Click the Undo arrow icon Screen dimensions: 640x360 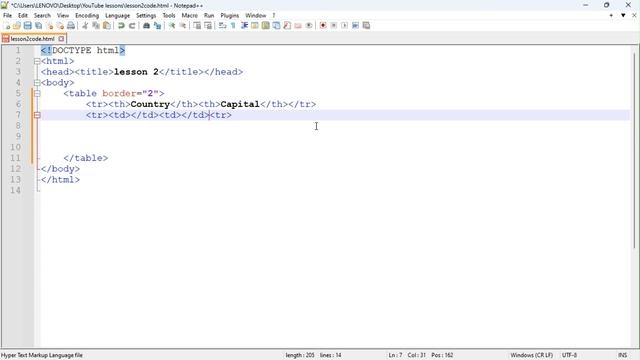pyautogui.click(x=121, y=26)
